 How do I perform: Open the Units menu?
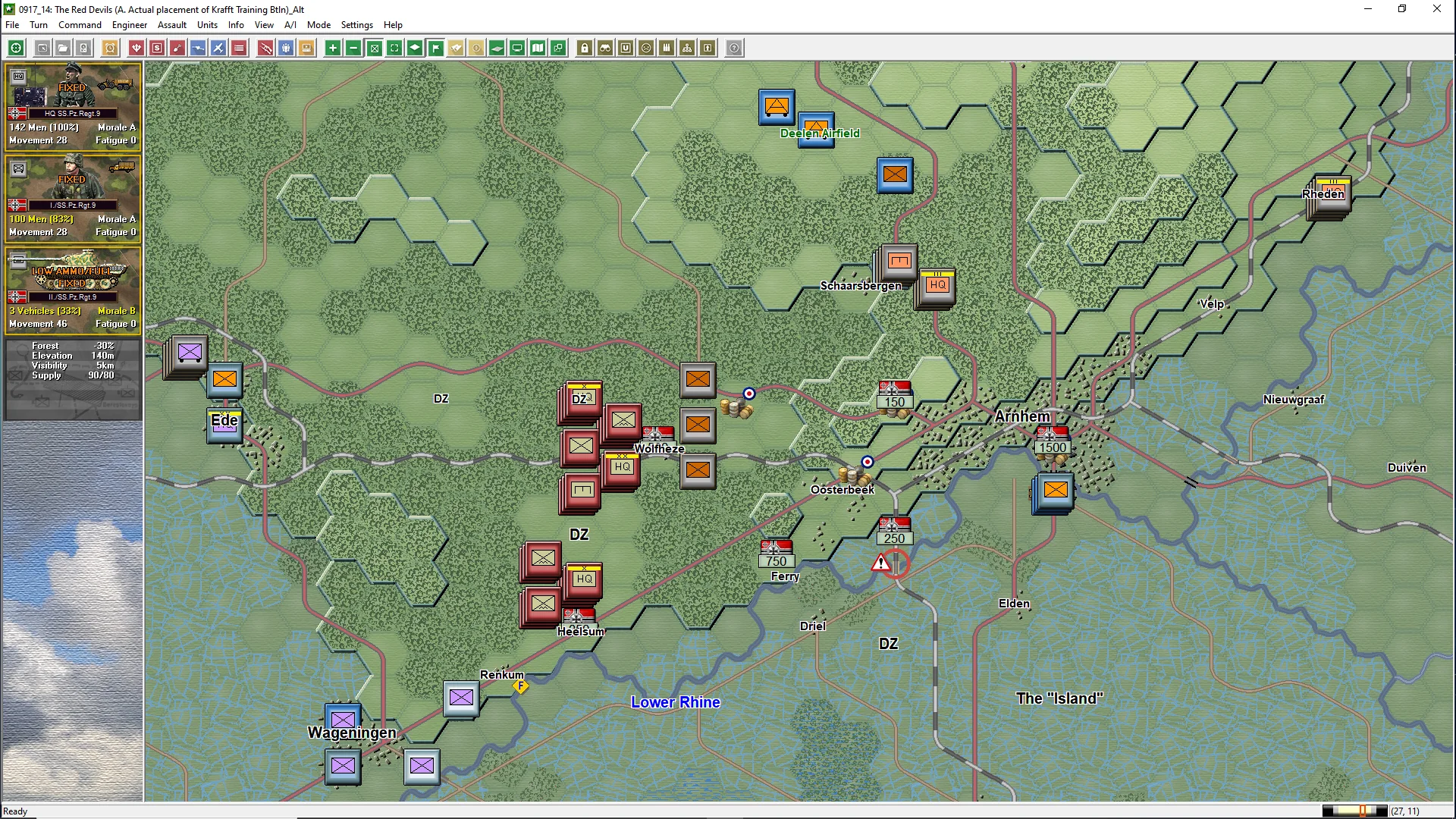coord(208,25)
